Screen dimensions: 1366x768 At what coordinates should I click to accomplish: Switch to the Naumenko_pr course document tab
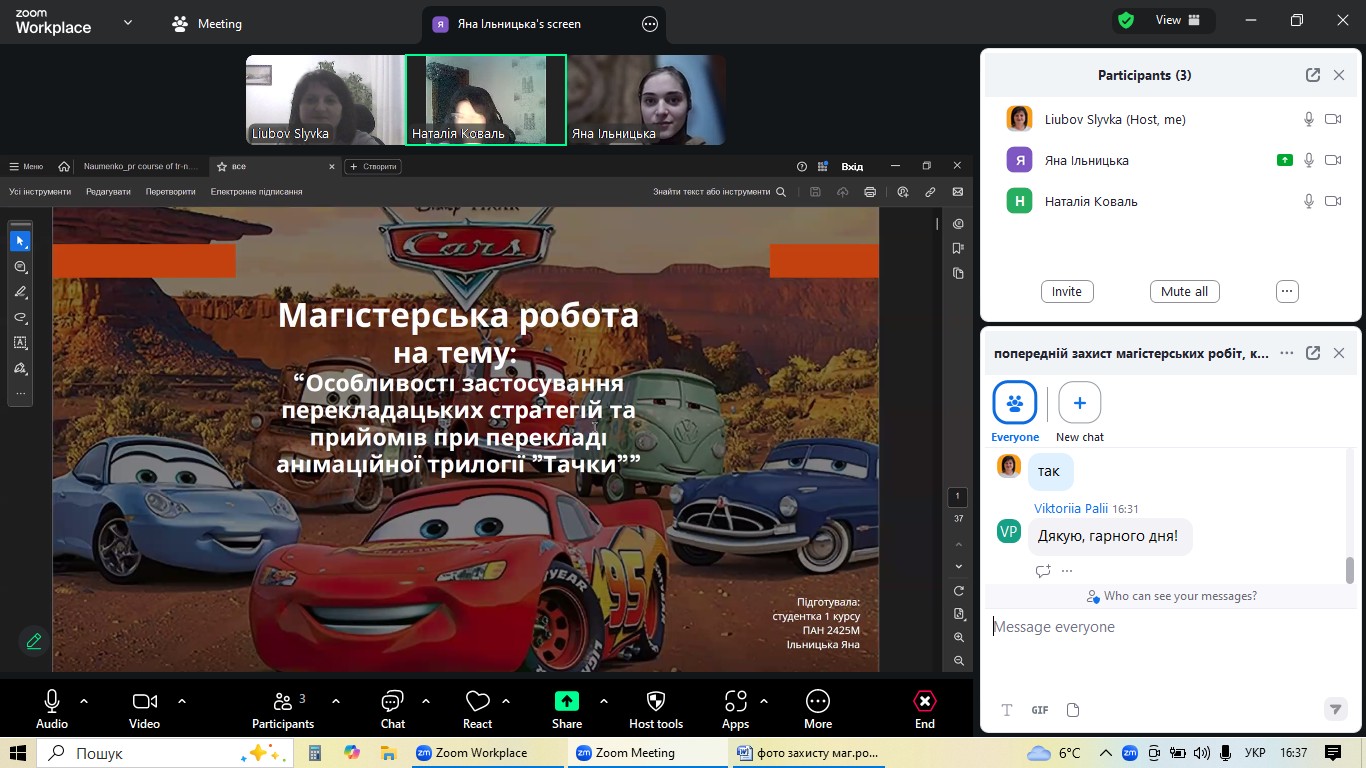click(140, 166)
